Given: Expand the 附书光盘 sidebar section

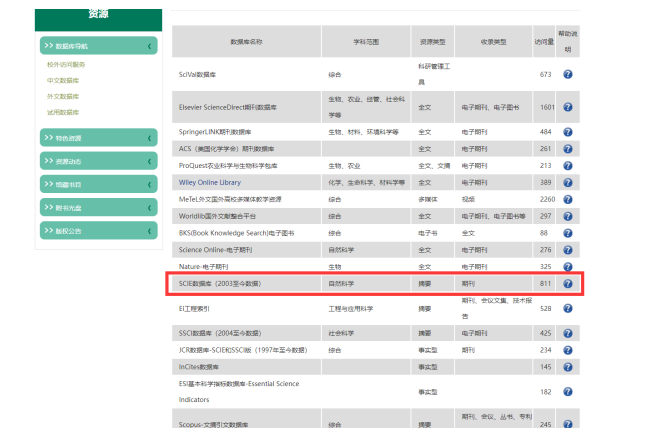Looking at the screenshot, I should coord(98,207).
